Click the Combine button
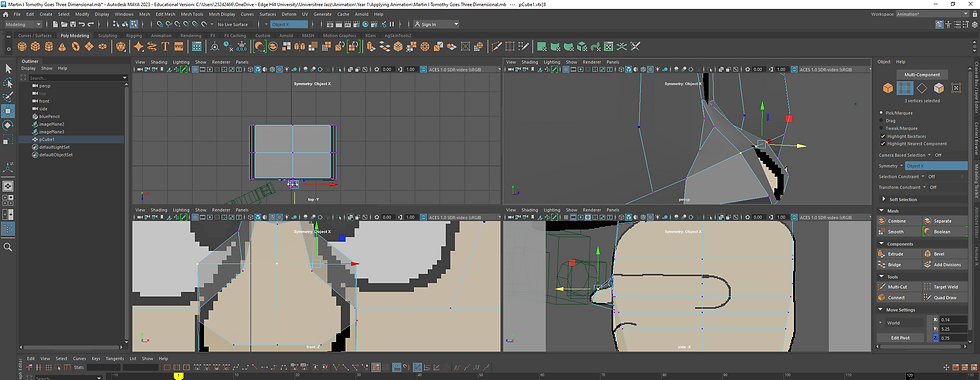The image size is (980, 380). [x=899, y=221]
